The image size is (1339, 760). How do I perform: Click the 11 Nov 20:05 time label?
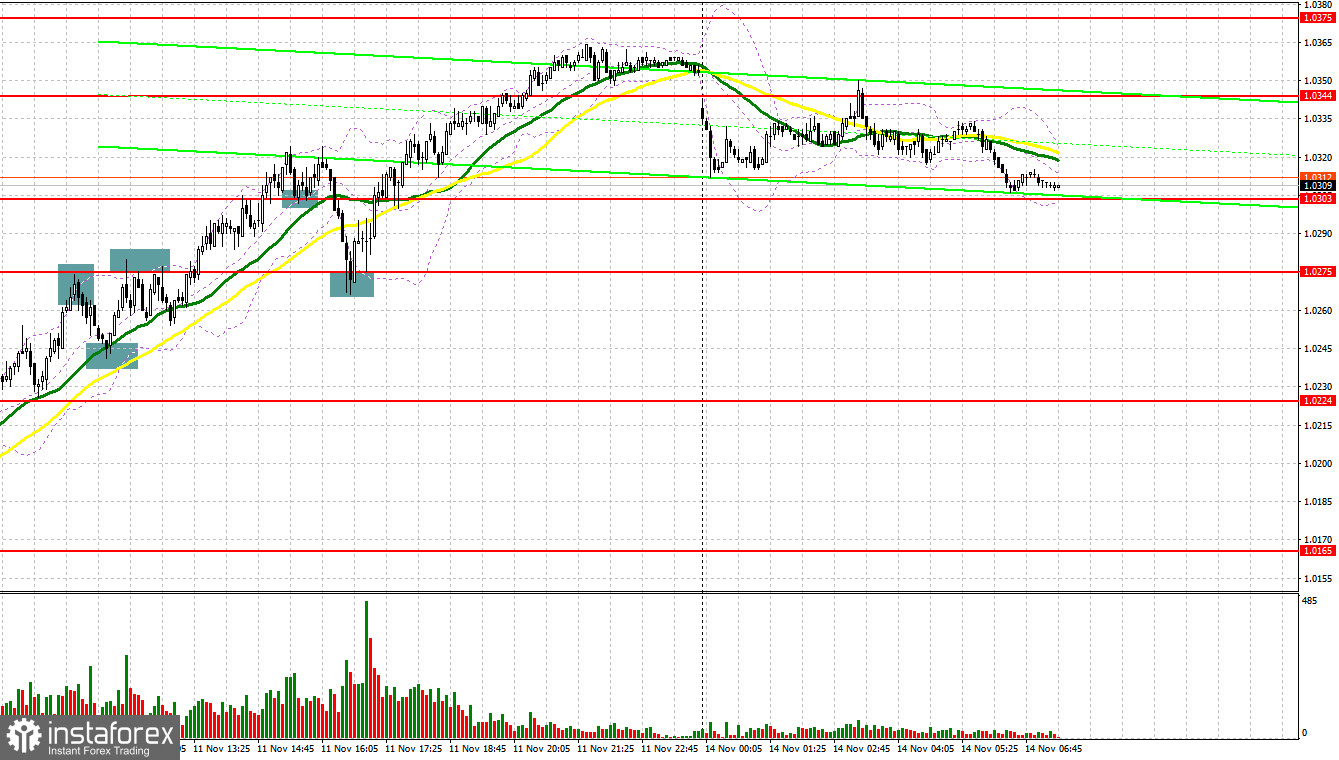point(543,748)
